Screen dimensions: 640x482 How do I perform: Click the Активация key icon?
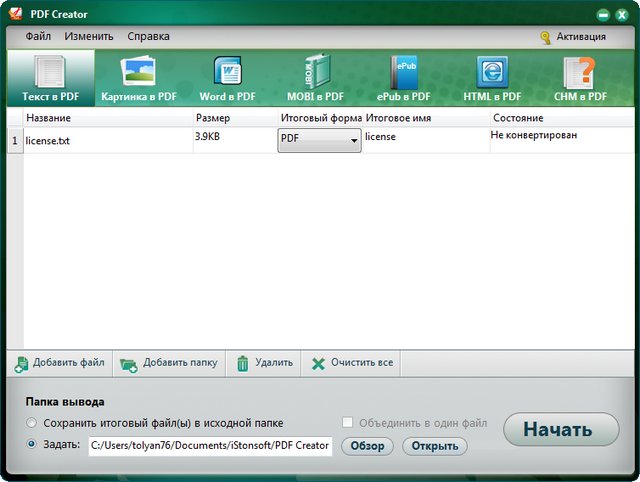tap(546, 37)
